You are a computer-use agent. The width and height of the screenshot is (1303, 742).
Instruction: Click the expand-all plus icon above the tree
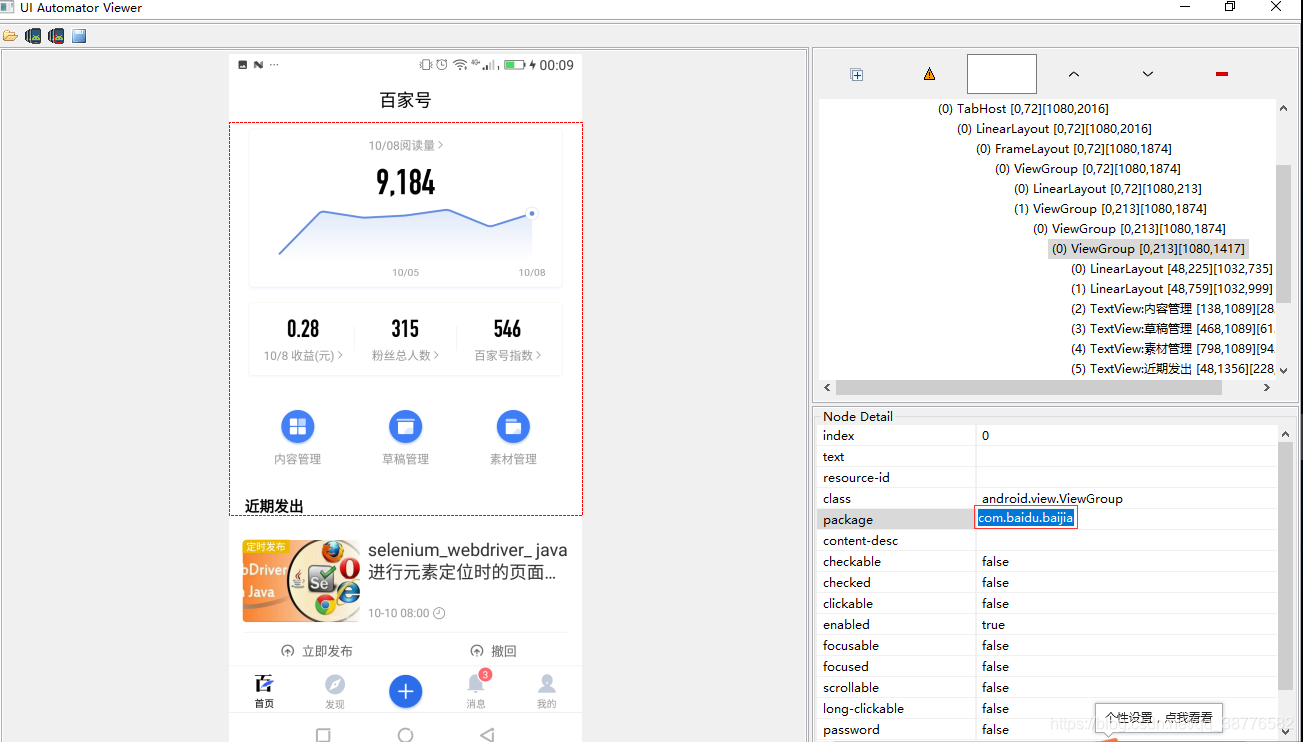coord(857,74)
